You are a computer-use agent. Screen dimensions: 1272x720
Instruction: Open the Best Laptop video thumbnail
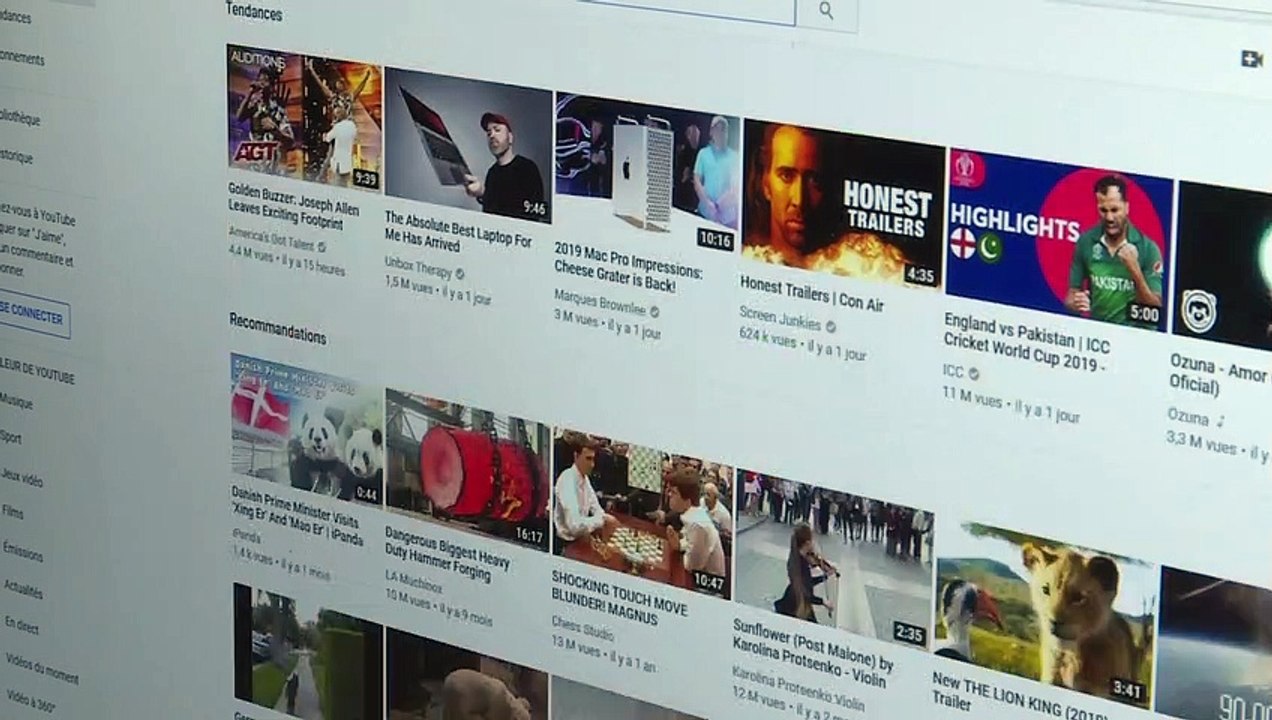click(x=467, y=145)
